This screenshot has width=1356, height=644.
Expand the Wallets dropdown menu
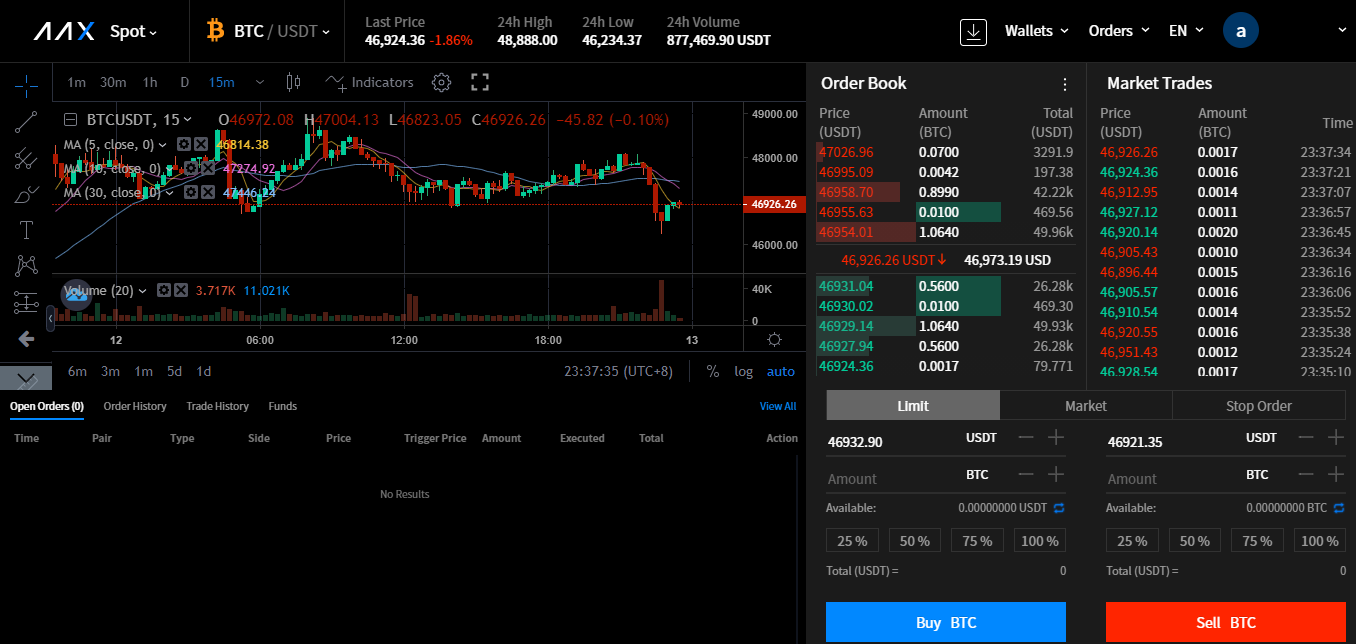tap(1036, 31)
